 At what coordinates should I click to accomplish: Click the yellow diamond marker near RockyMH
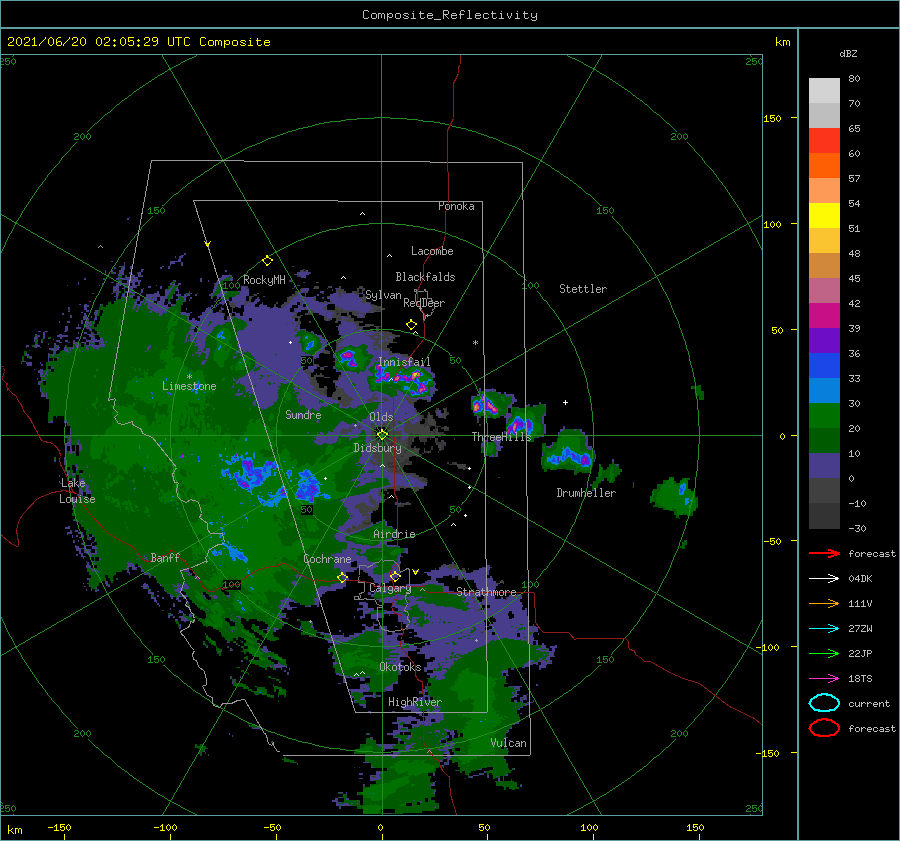(x=267, y=261)
